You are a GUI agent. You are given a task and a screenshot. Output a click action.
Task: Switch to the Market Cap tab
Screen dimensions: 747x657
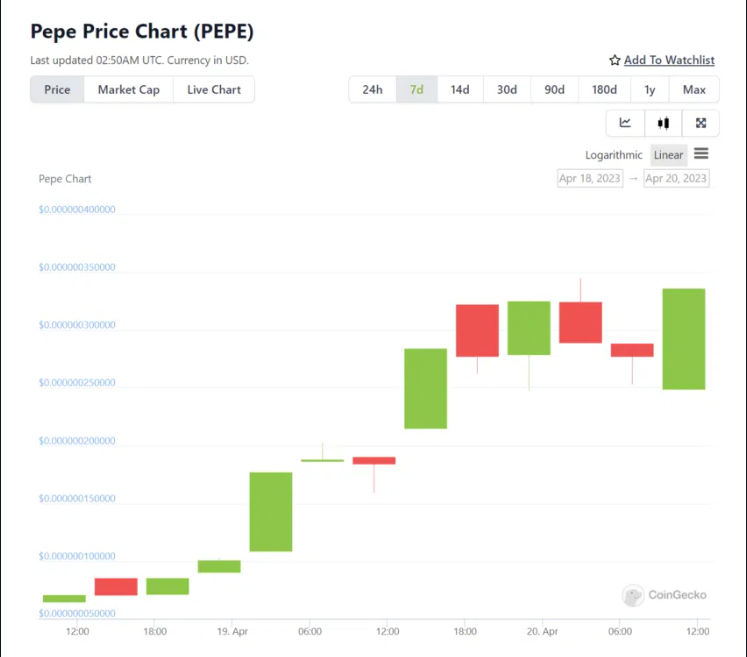point(128,90)
